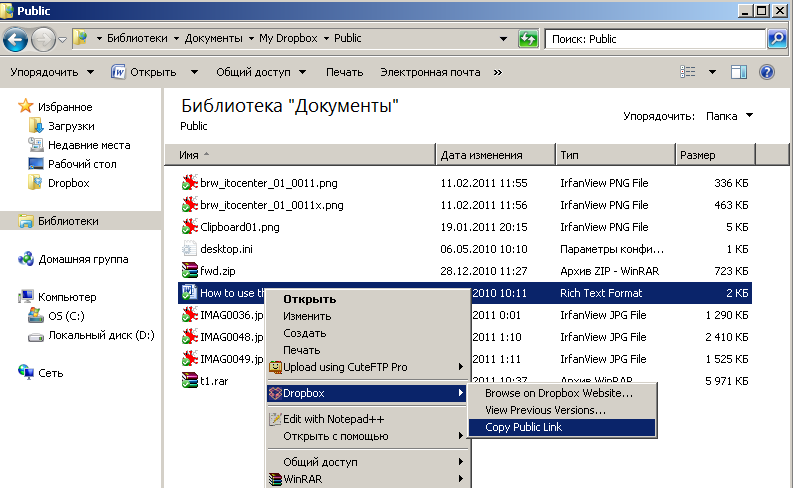Click the Word icon next to Открыть
793x488 pixels.
tap(117, 72)
